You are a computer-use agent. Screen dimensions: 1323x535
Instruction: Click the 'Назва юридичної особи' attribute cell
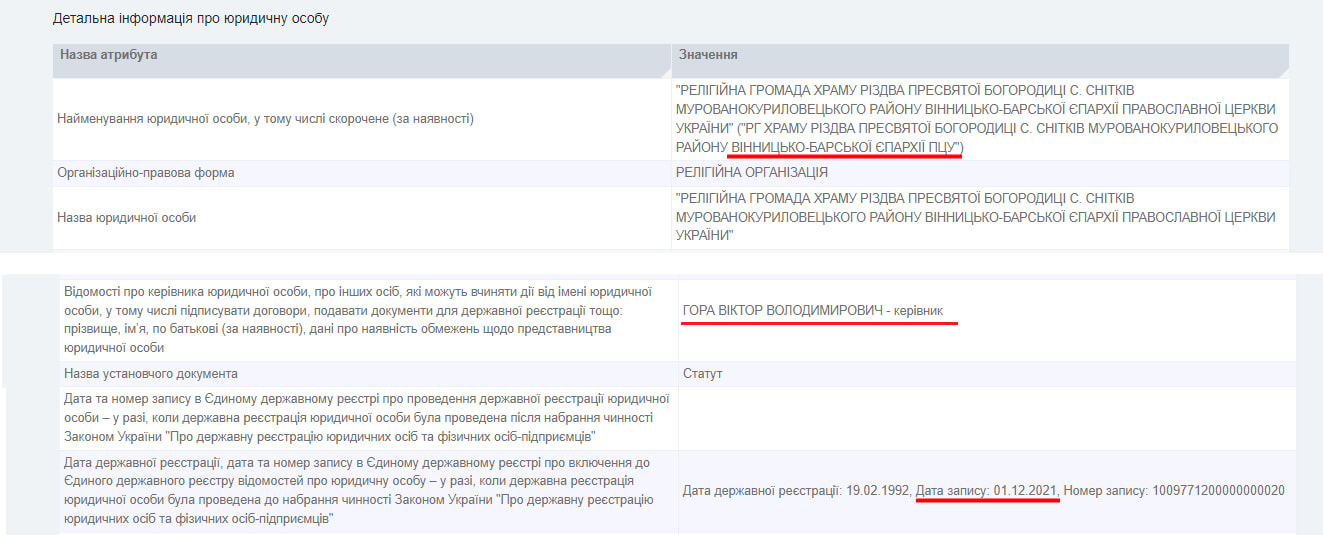coord(362,217)
